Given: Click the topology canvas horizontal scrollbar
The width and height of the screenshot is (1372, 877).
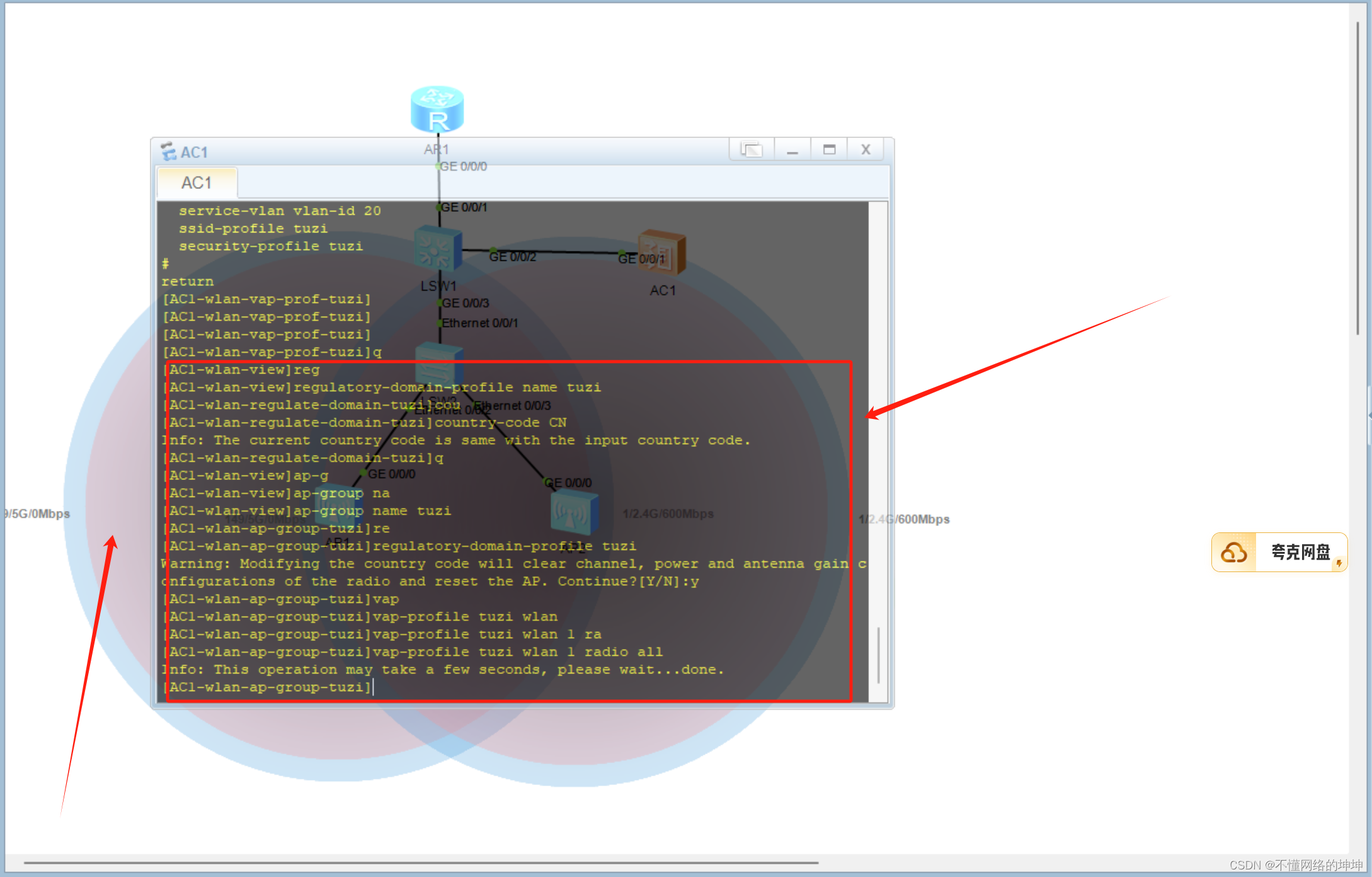Looking at the screenshot, I should 421,863.
